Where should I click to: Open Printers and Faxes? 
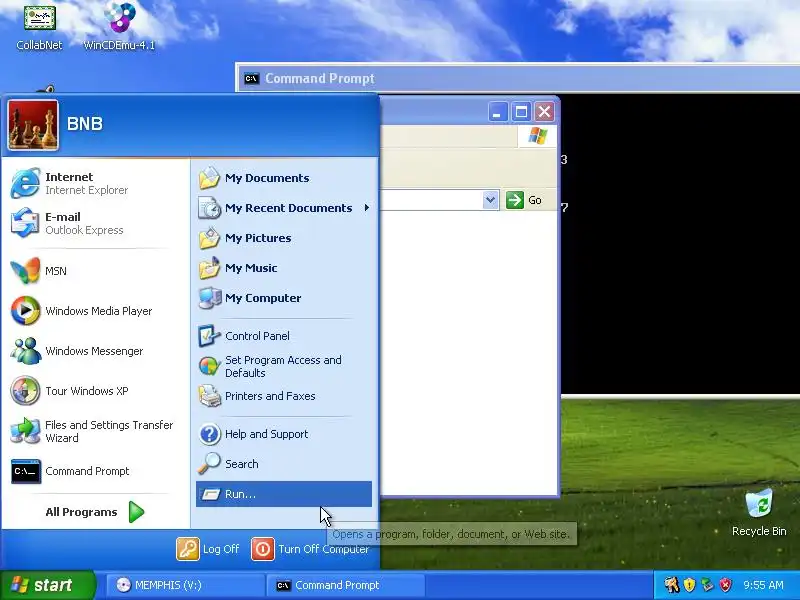pos(284,396)
